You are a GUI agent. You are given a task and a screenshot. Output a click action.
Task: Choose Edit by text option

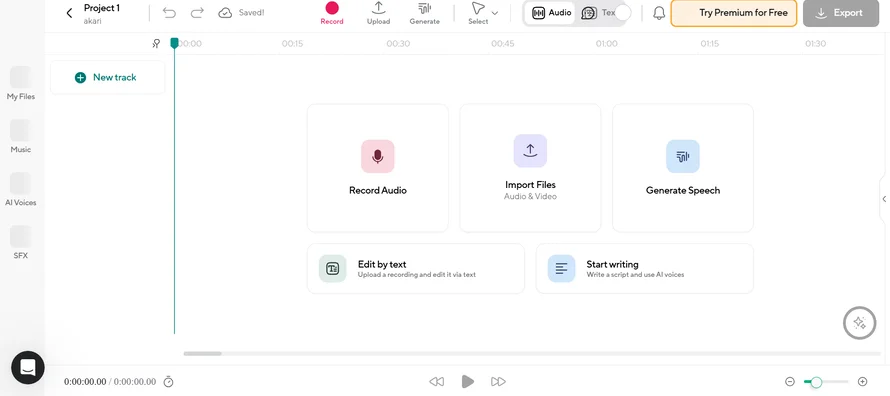click(x=416, y=269)
